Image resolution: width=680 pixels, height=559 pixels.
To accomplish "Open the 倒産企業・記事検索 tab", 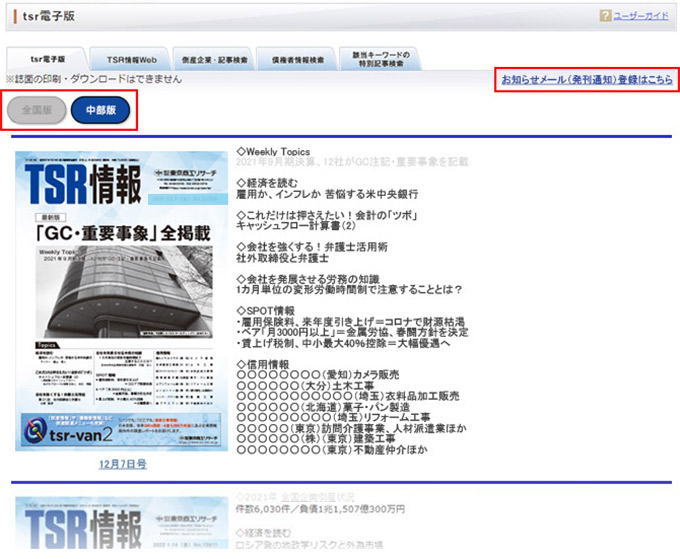I will tap(215, 60).
